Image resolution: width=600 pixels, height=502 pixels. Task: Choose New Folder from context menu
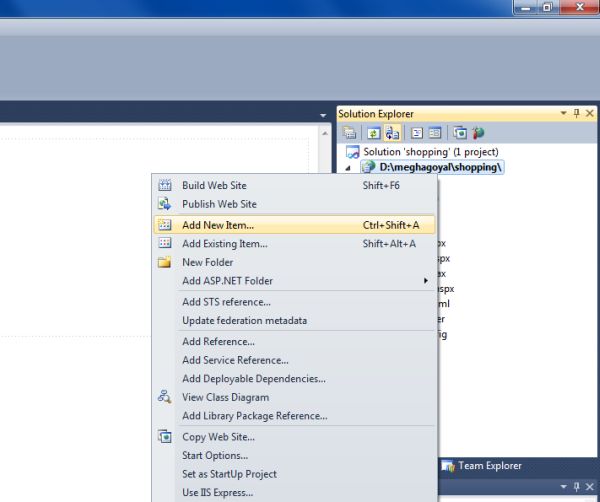coord(294,262)
